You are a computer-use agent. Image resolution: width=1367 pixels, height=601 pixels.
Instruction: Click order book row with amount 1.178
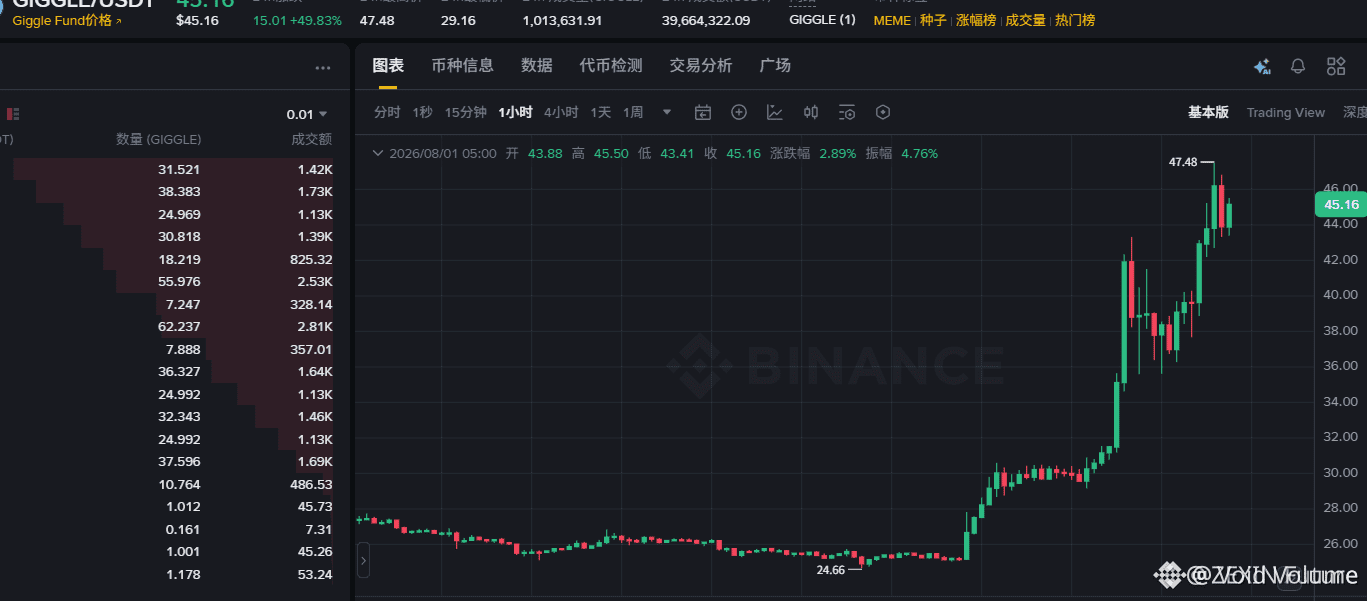pyautogui.click(x=167, y=574)
